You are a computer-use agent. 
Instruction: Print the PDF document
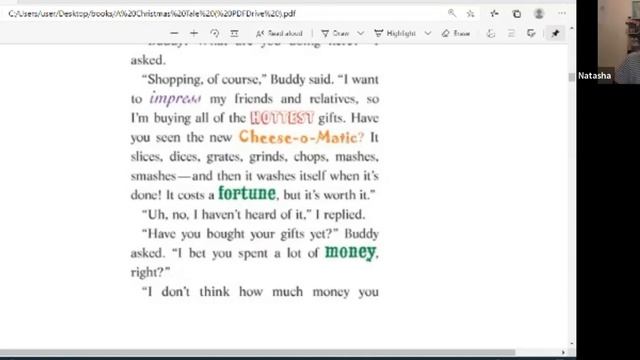pyautogui.click(x=491, y=33)
